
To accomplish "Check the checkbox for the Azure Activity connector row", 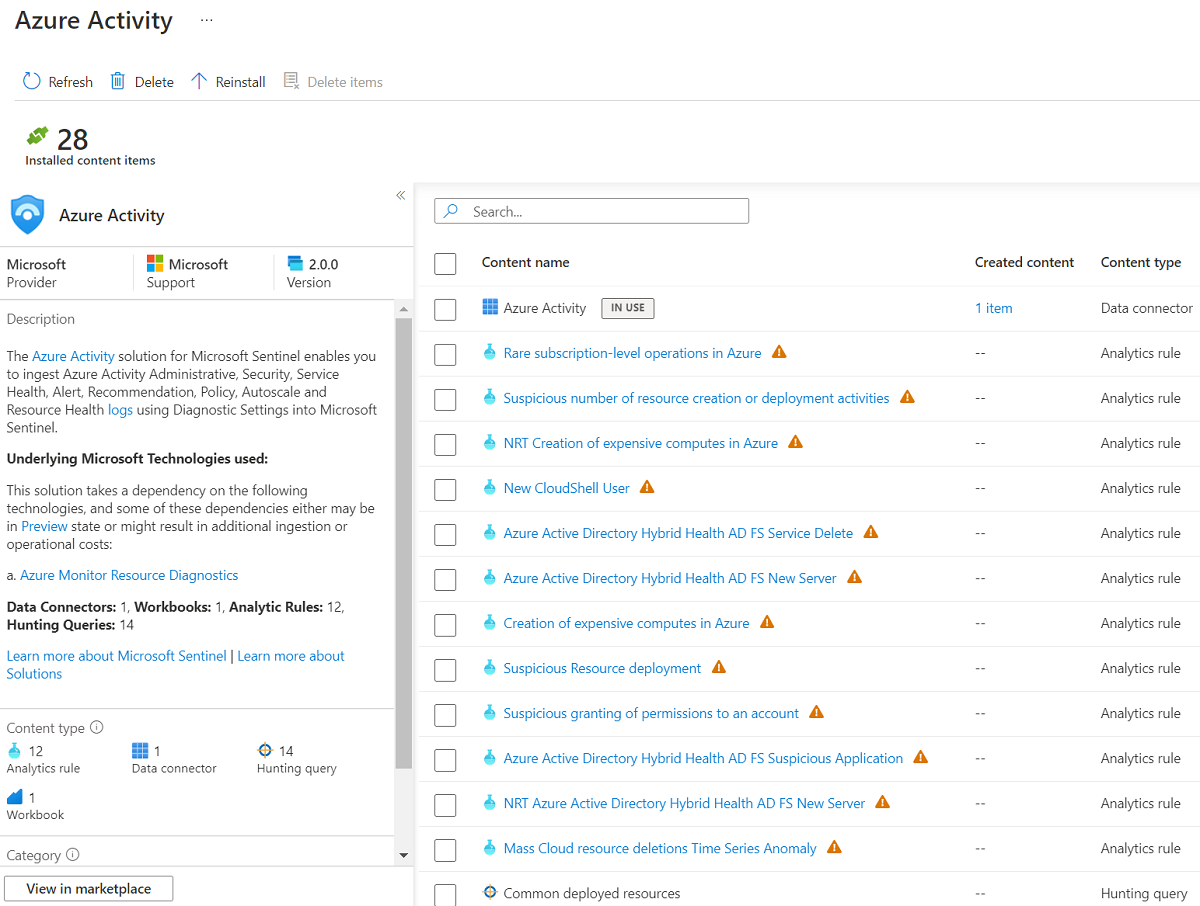I will (445, 309).
